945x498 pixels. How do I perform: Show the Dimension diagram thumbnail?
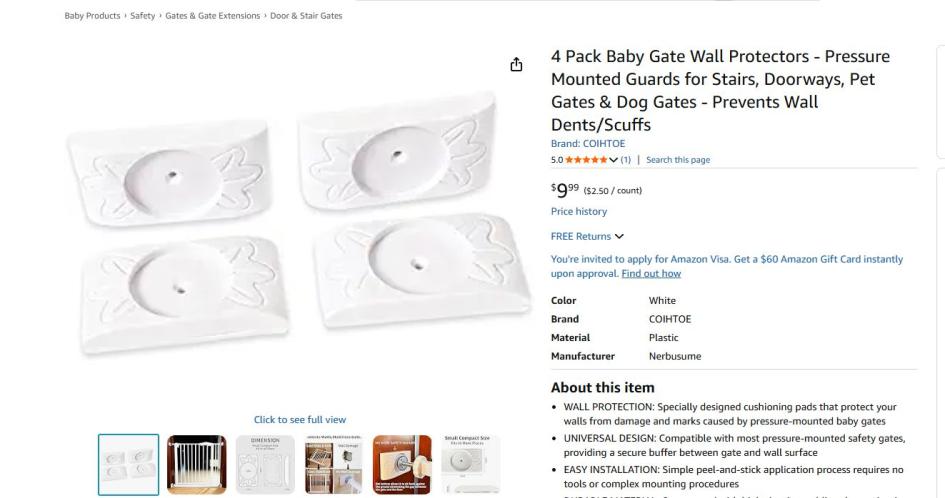coord(266,464)
